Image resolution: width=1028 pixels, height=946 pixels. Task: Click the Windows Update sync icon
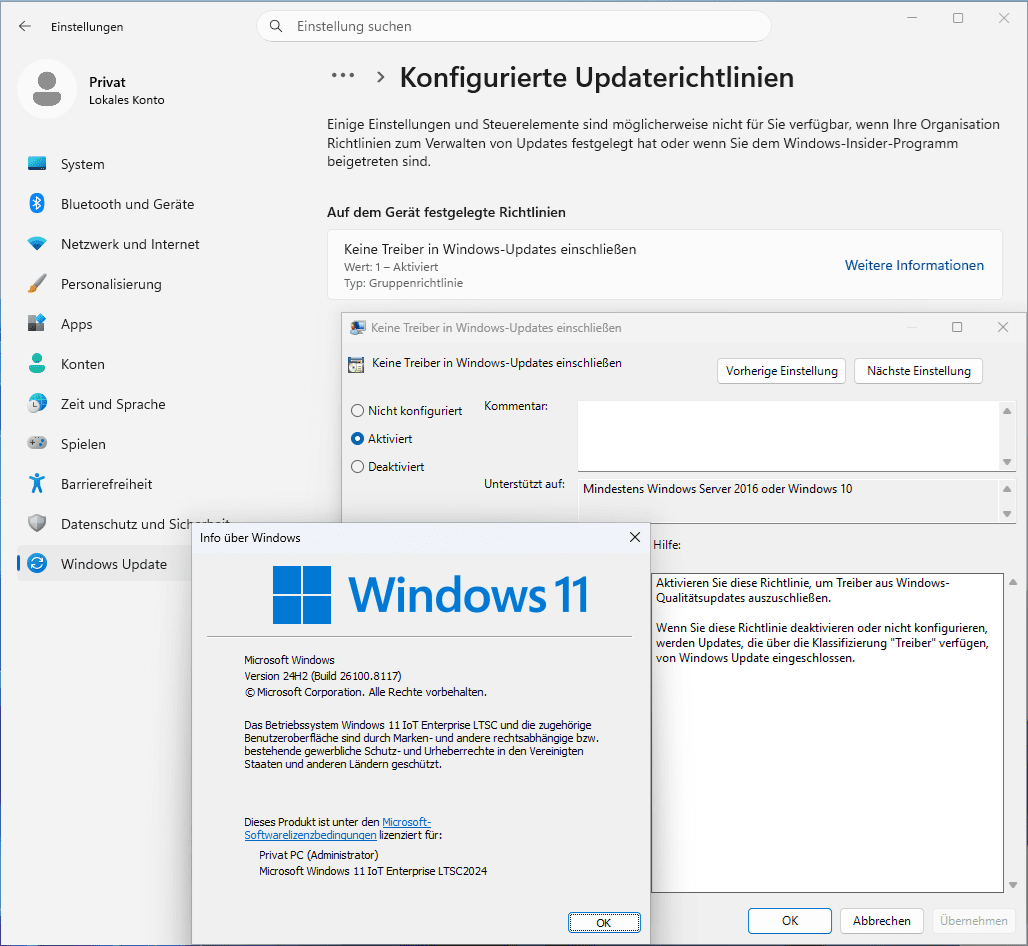pyautogui.click(x=37, y=563)
